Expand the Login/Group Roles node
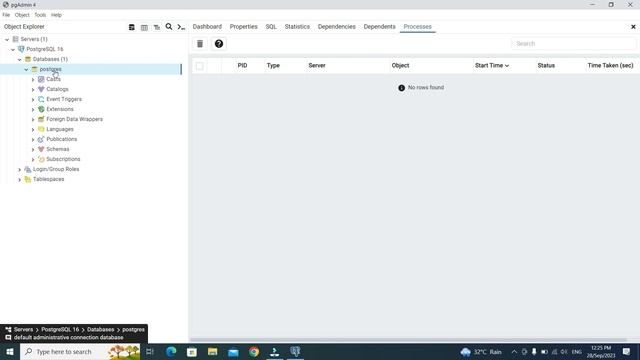The width and height of the screenshot is (640, 360). tap(20, 169)
